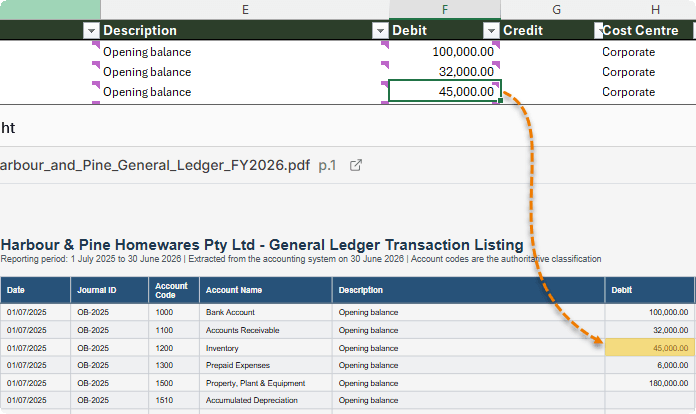Select the 100,000.00 debit cell in spreadsheet
Image resolution: width=696 pixels, height=414 pixels.
pos(445,51)
